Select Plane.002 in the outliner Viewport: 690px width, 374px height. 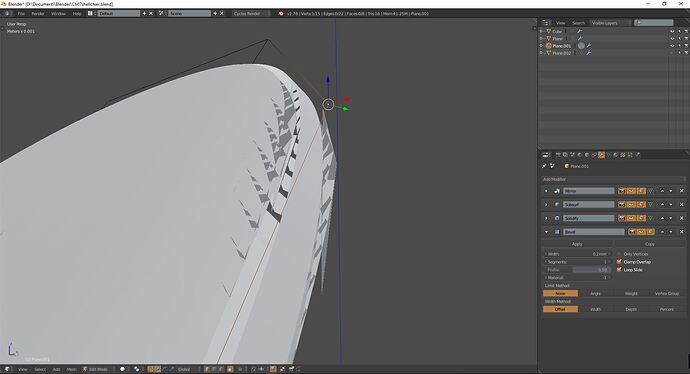(x=562, y=53)
